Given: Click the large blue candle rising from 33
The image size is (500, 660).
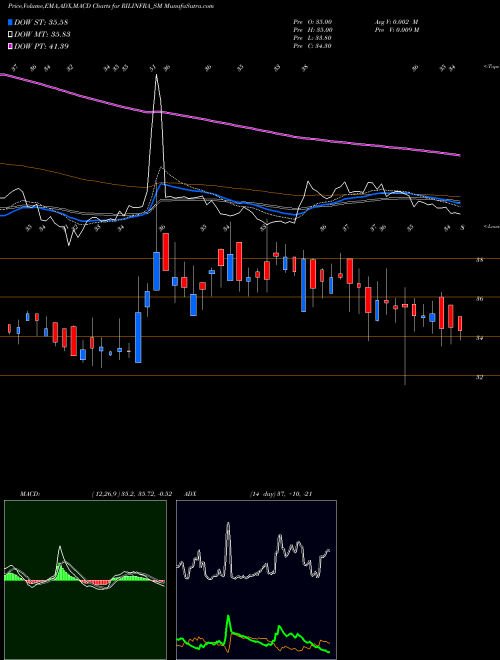Looking at the screenshot, I should [x=138, y=337].
